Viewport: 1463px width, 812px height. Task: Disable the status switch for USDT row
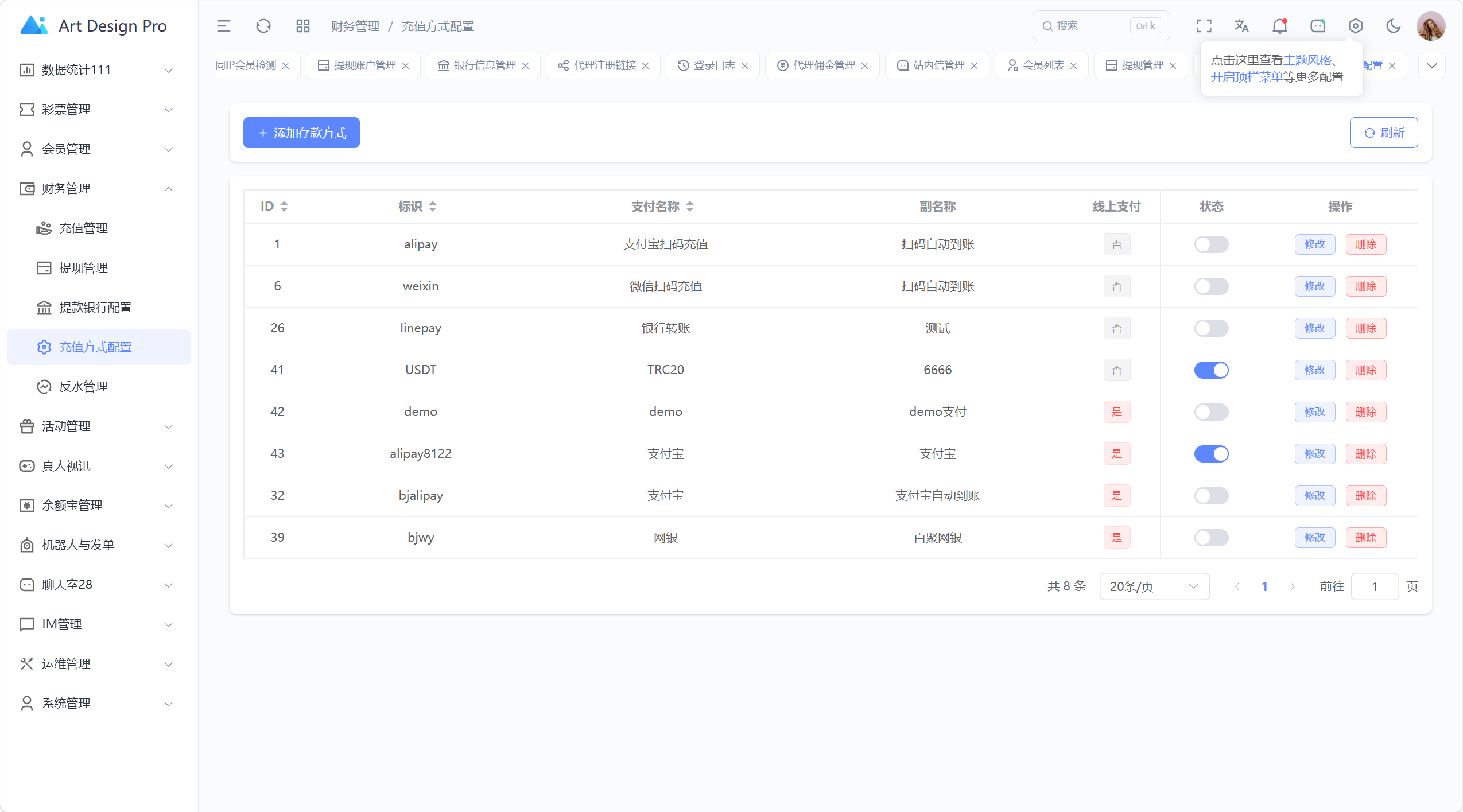1211,370
